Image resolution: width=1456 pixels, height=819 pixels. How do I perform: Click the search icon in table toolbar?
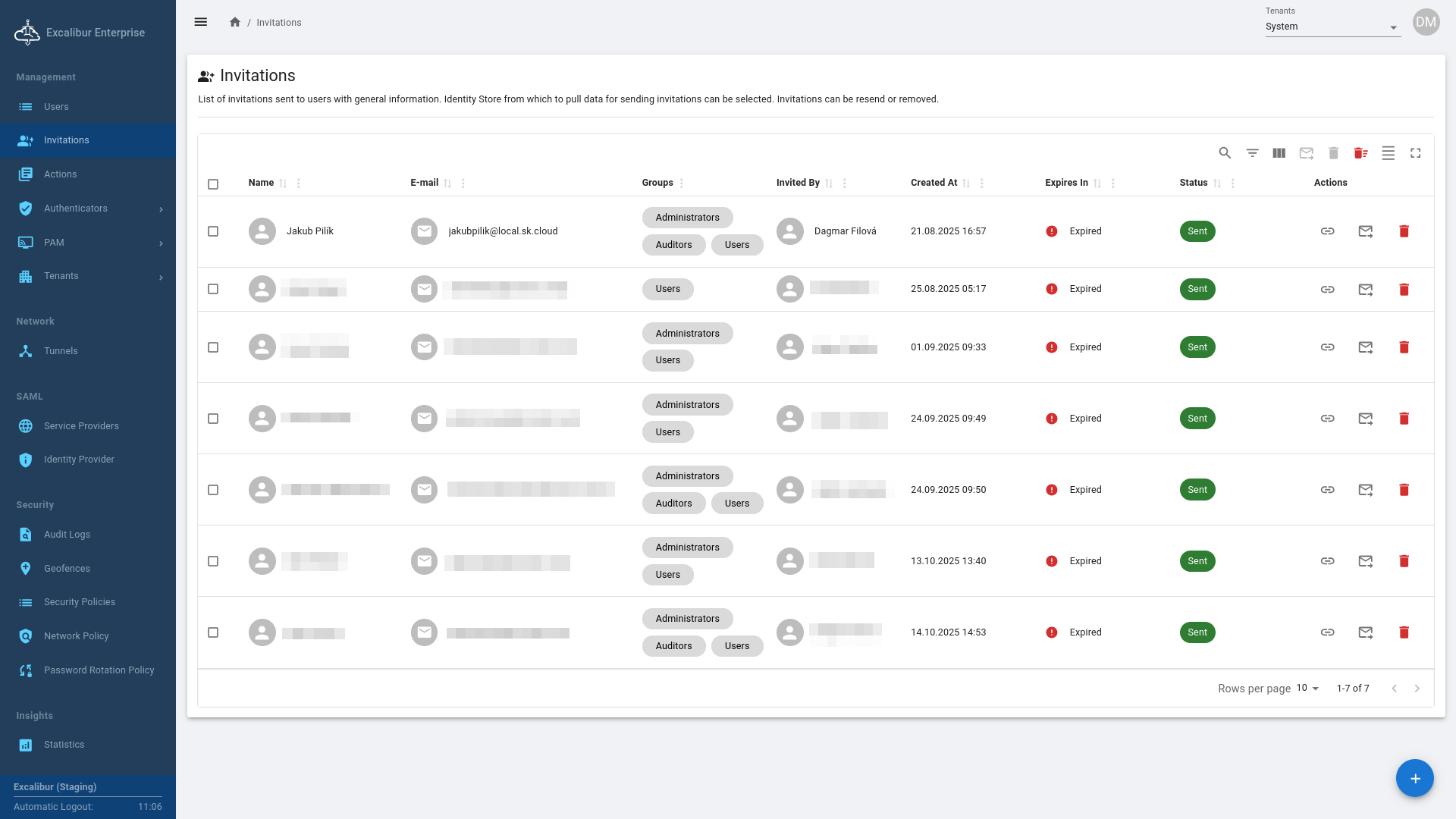pyautogui.click(x=1225, y=153)
